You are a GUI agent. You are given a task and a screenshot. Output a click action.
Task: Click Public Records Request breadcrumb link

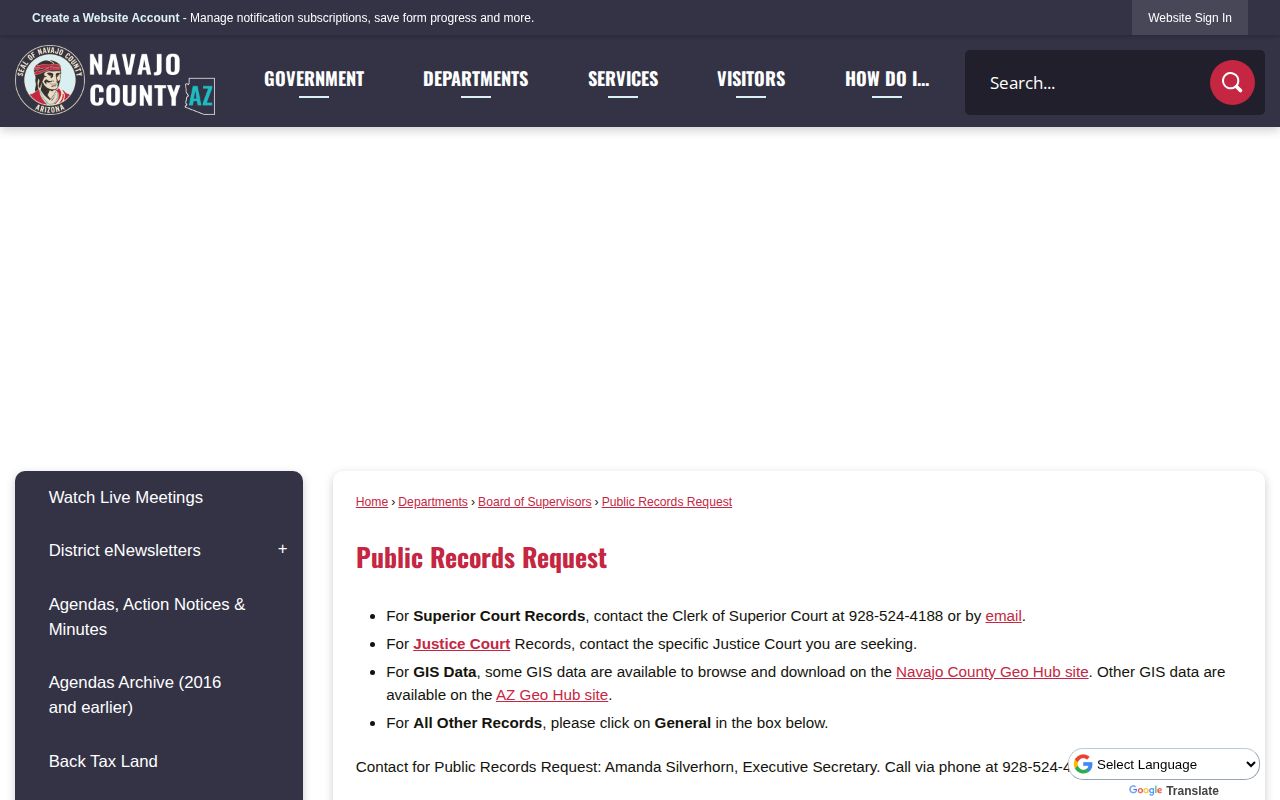tap(667, 502)
